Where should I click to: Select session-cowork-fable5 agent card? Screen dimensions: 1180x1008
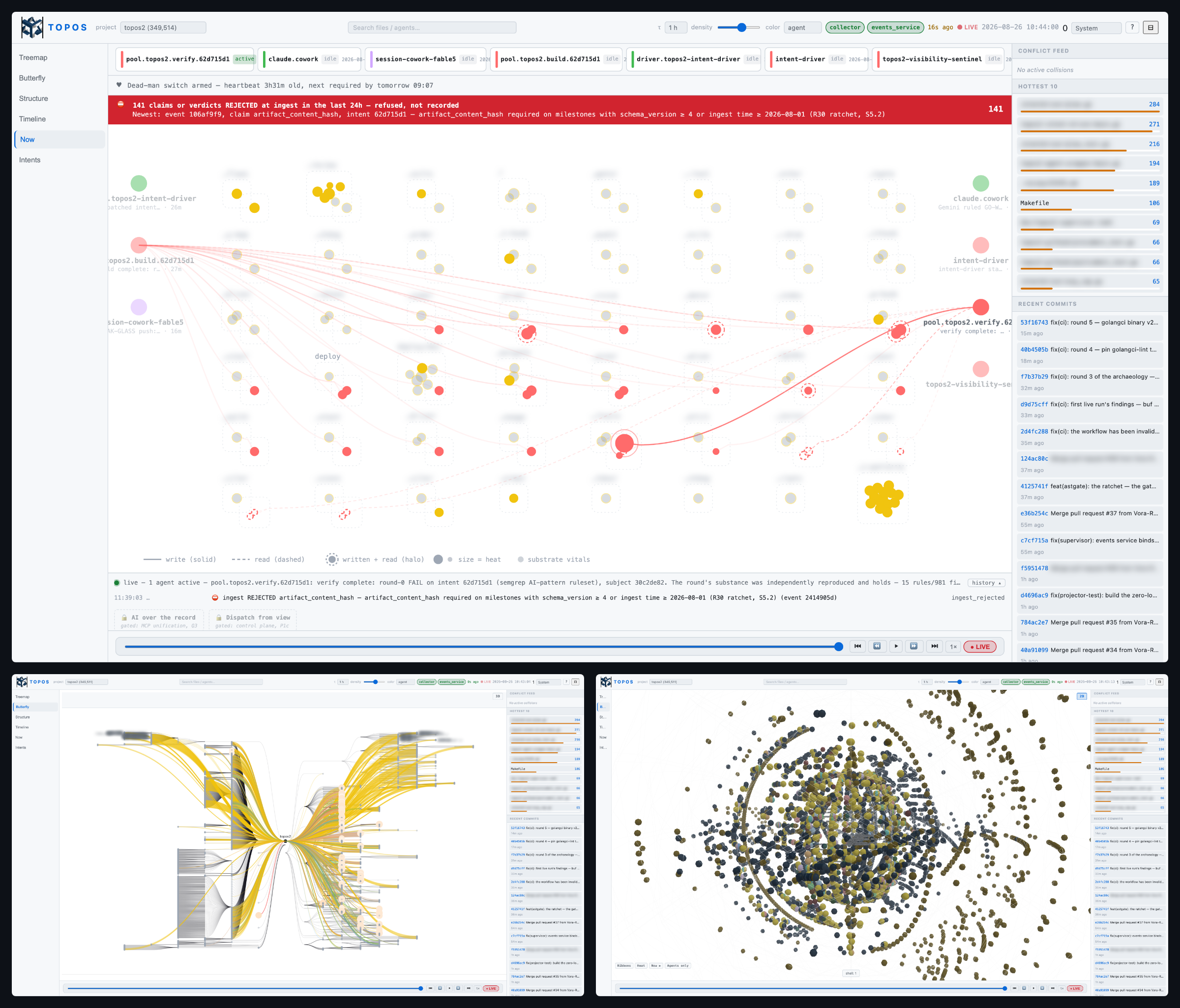426,59
